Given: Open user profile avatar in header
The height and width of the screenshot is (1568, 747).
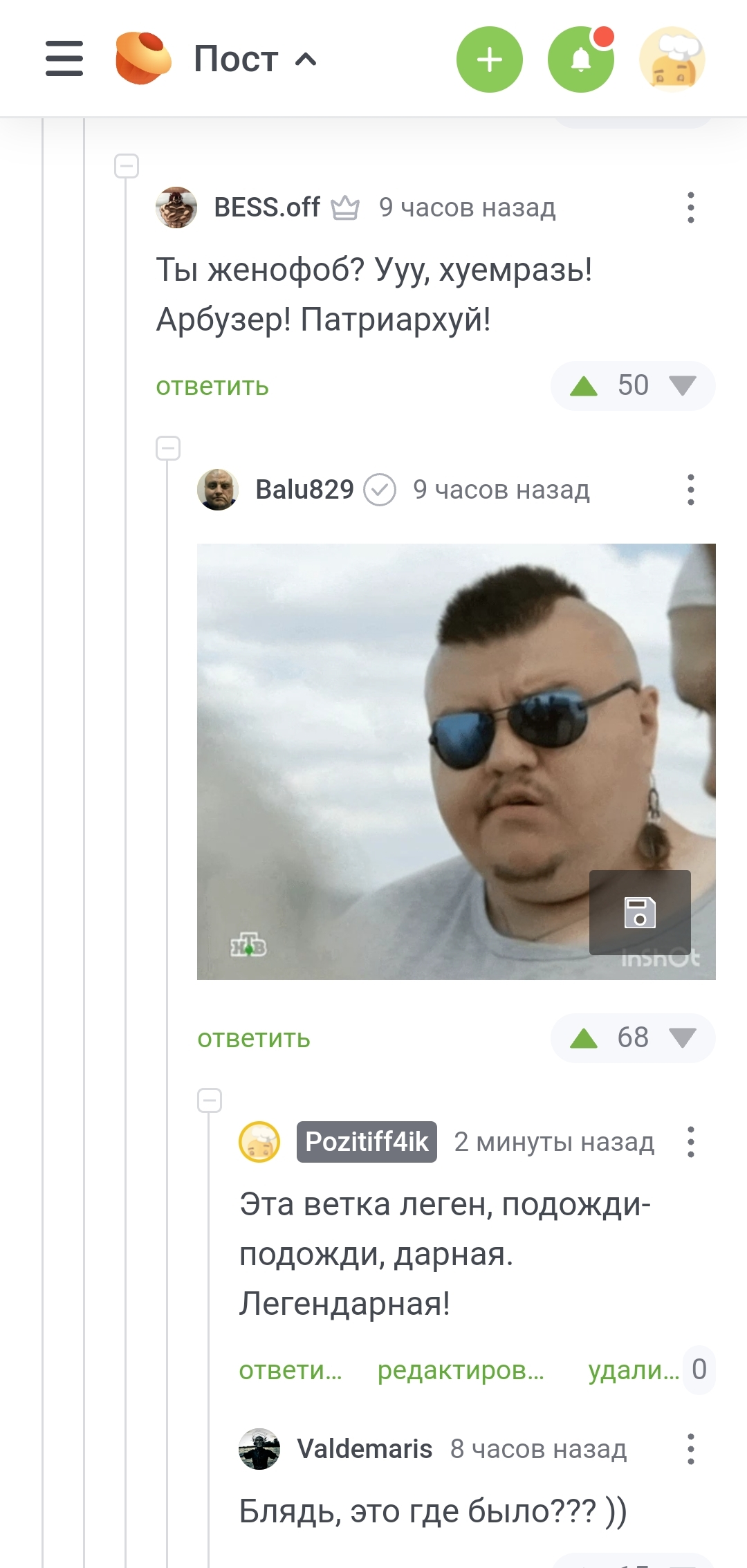Looking at the screenshot, I should coord(672,59).
